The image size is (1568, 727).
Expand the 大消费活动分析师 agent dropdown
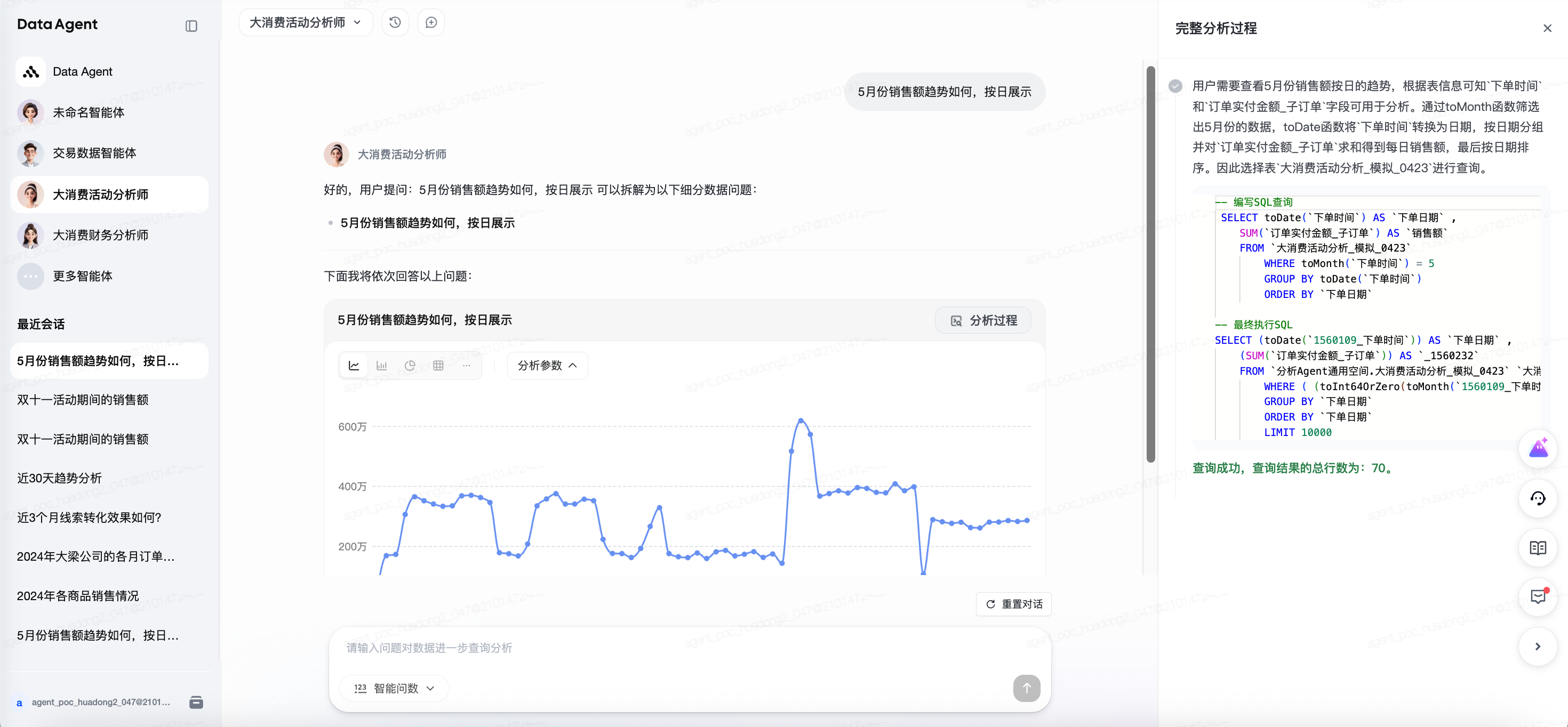(306, 22)
